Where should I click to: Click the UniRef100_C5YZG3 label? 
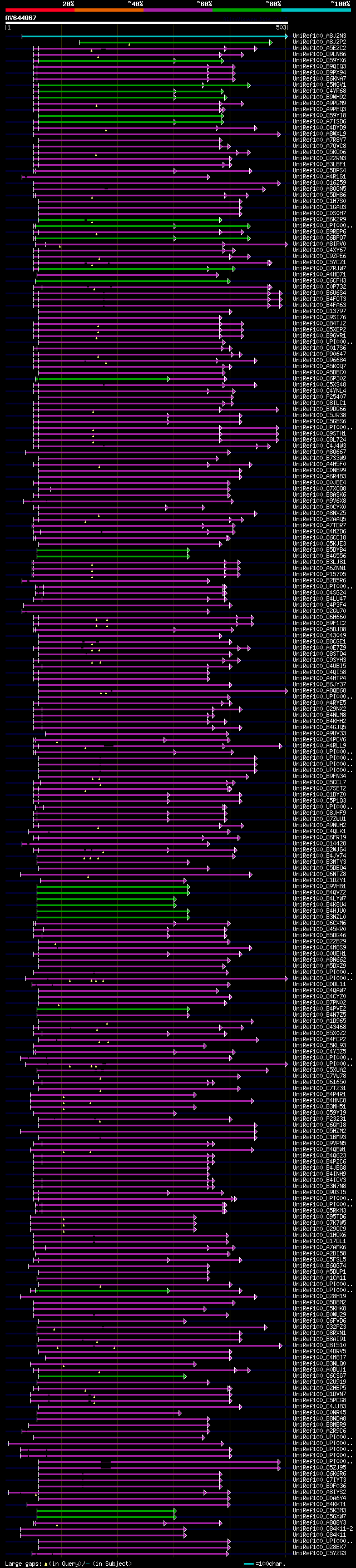319,1553
